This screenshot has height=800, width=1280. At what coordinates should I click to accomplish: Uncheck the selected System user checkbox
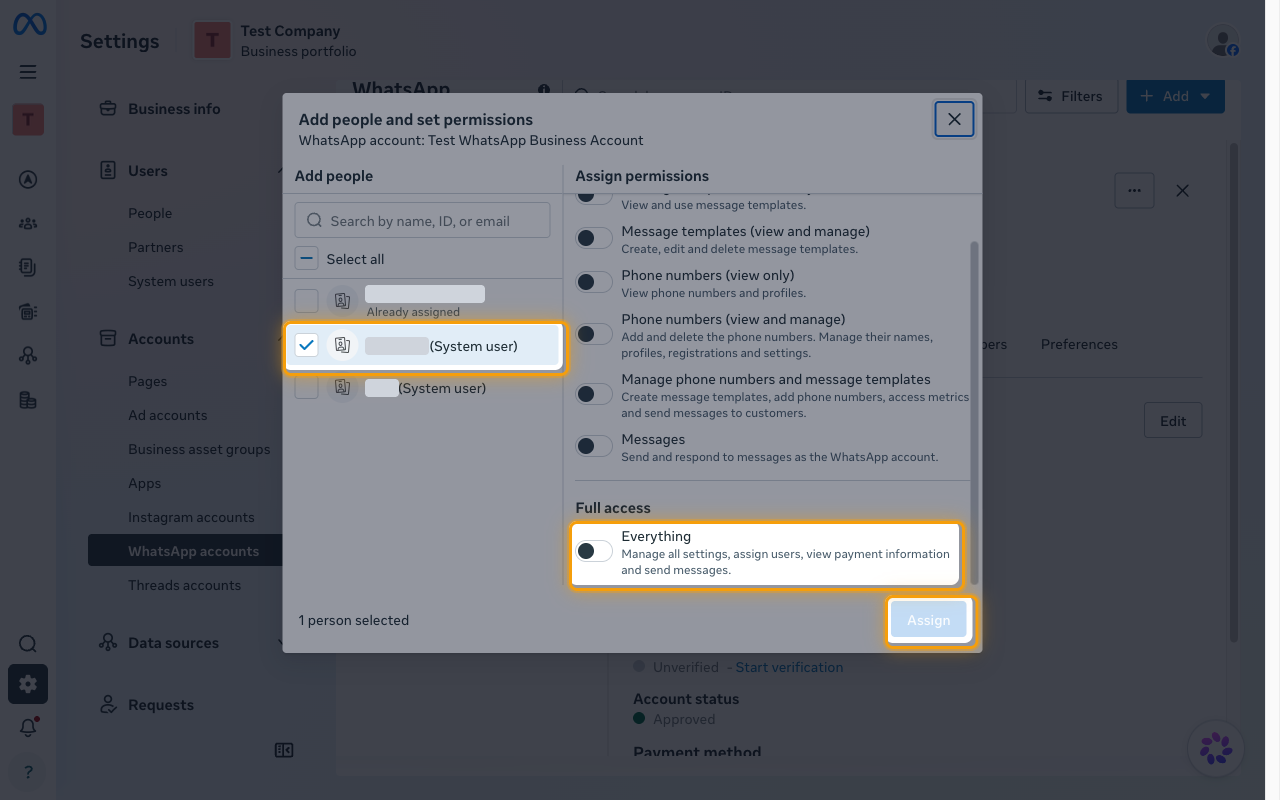307,346
